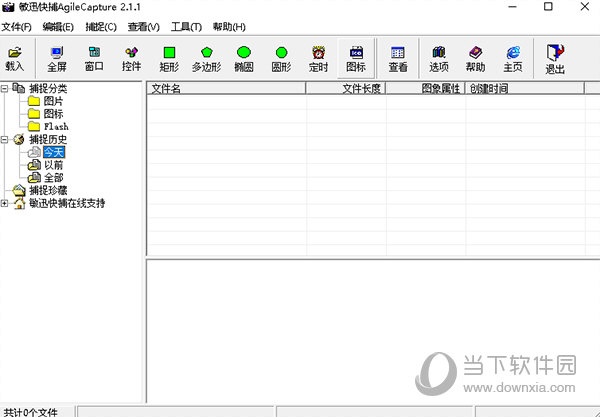
Task: Open the 帮助(H) menu
Action: pyautogui.click(x=229, y=27)
